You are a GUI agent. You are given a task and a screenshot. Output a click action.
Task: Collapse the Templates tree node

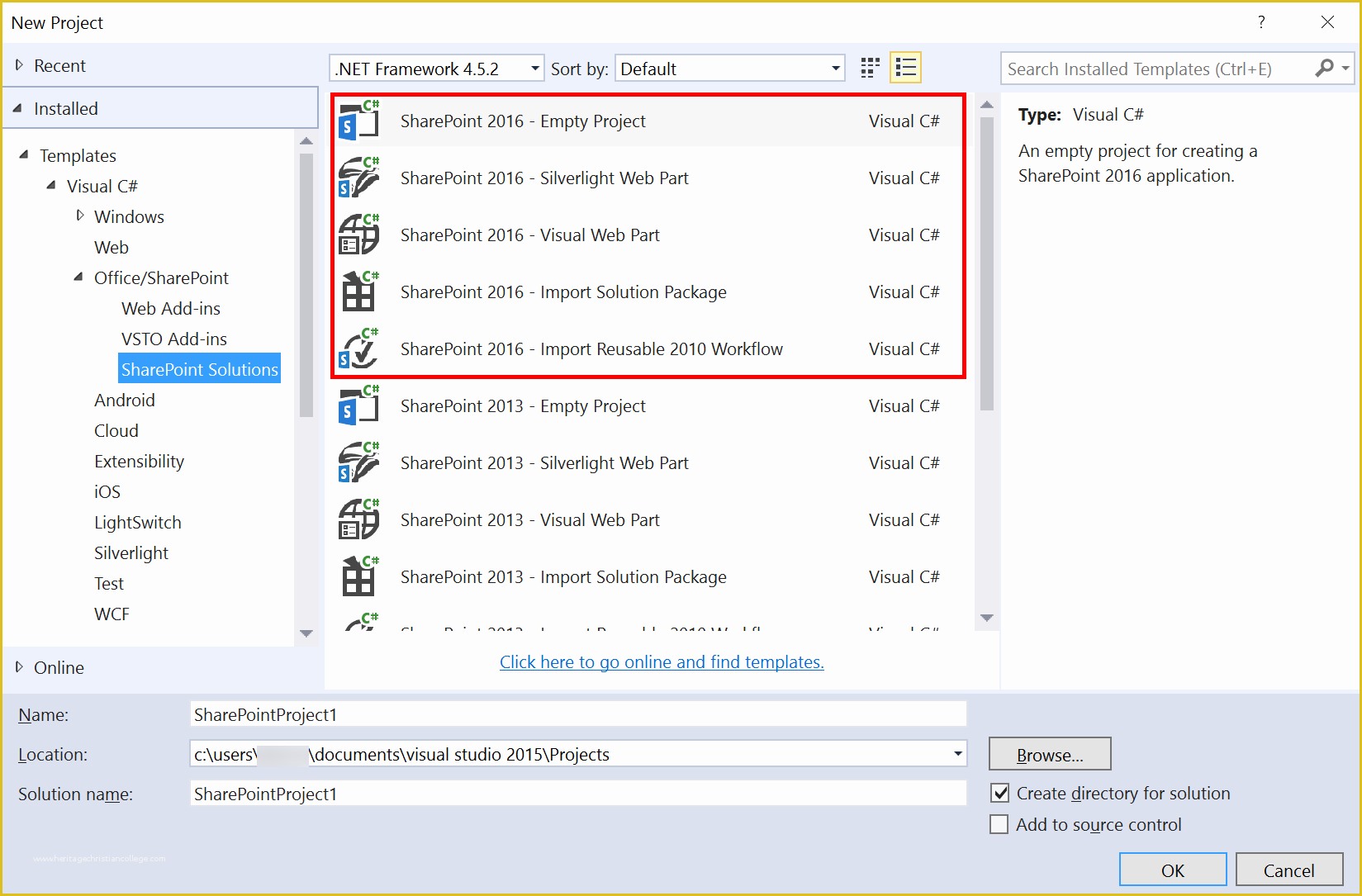click(x=24, y=154)
